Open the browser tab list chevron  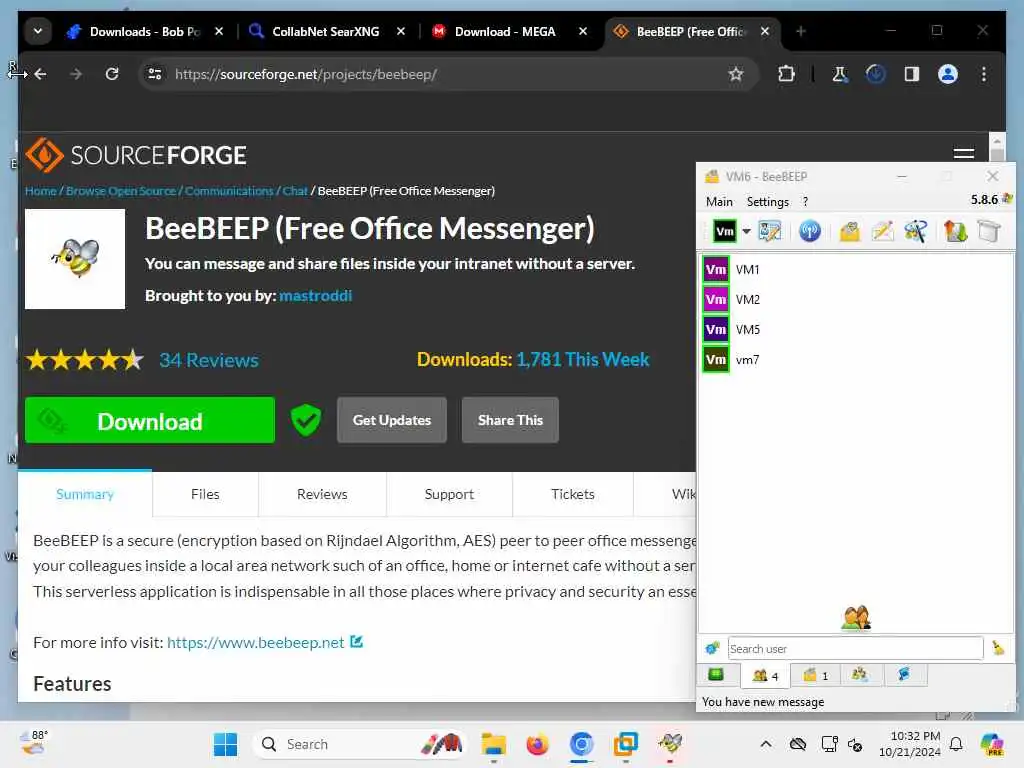coord(38,31)
